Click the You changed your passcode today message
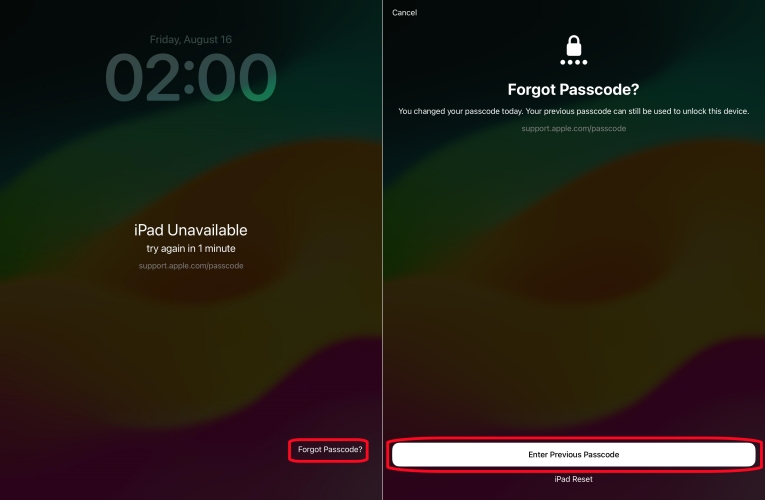765x500 pixels. pos(574,111)
